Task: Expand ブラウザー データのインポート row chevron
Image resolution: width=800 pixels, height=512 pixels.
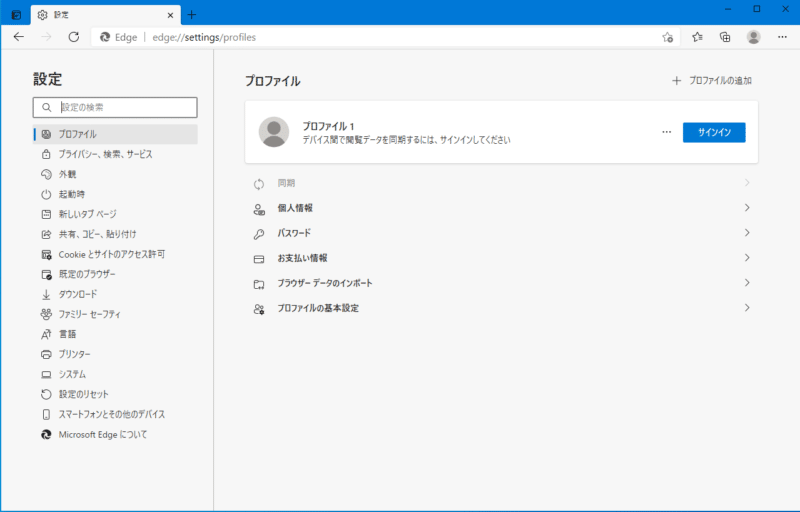Action: coord(747,283)
